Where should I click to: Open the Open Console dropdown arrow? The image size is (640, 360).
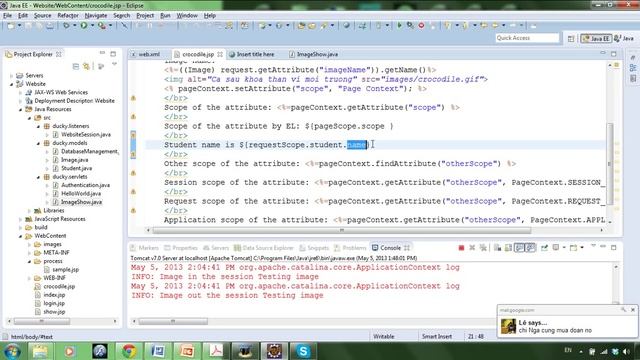tap(582, 248)
